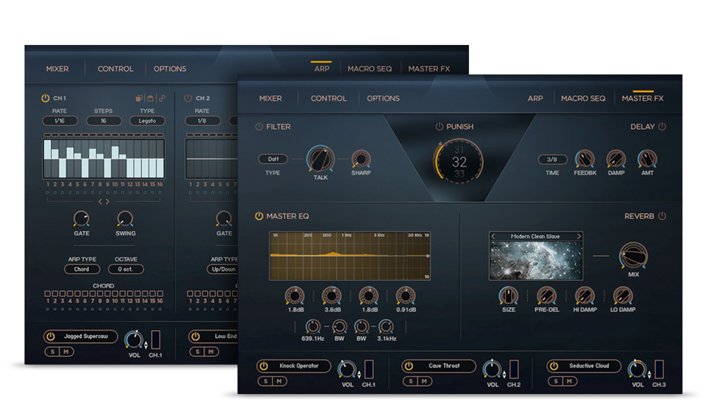Viewport: 710px width, 409px height.
Task: Toggle the MASTER EQ power button
Action: [x=260, y=216]
